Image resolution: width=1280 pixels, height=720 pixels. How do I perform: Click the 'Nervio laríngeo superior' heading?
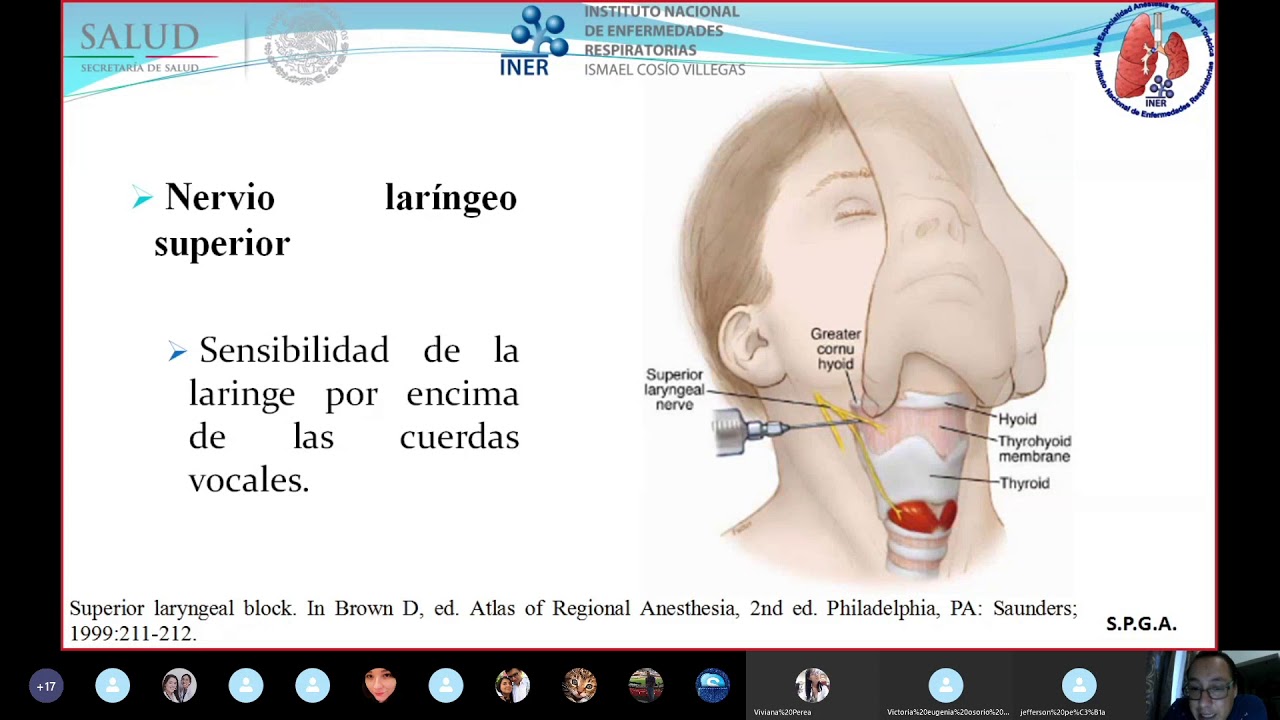(335, 219)
